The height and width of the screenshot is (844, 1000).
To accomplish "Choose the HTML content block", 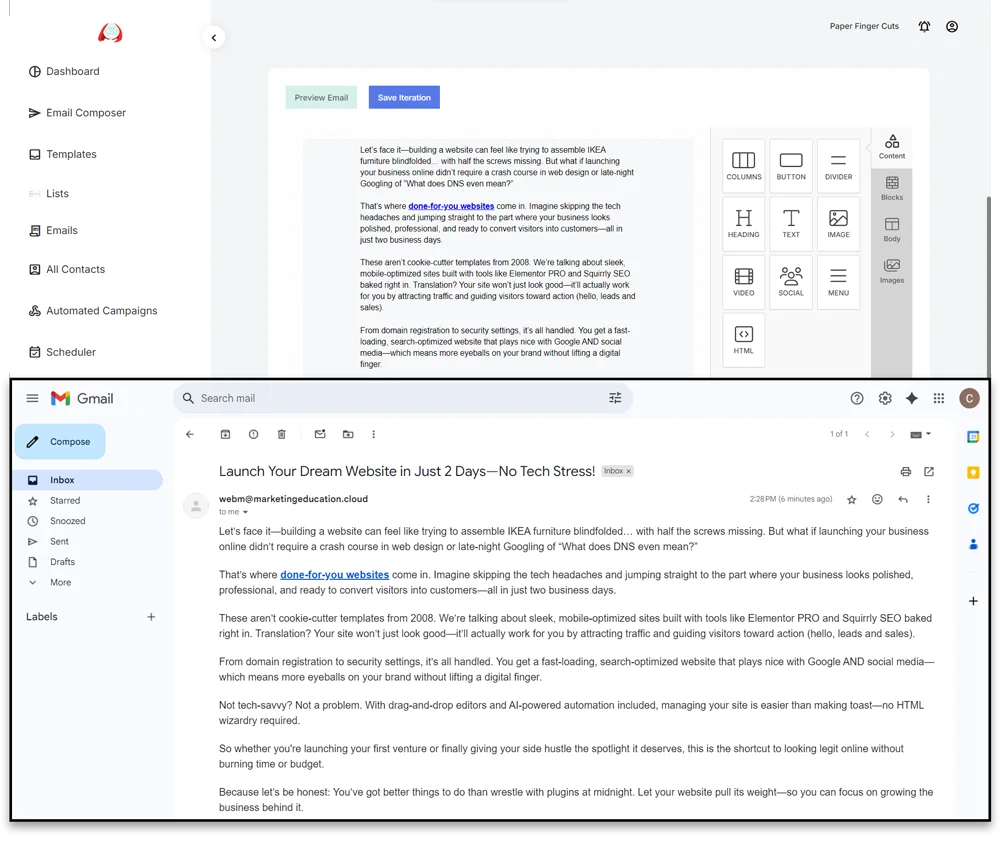I will tap(743, 340).
